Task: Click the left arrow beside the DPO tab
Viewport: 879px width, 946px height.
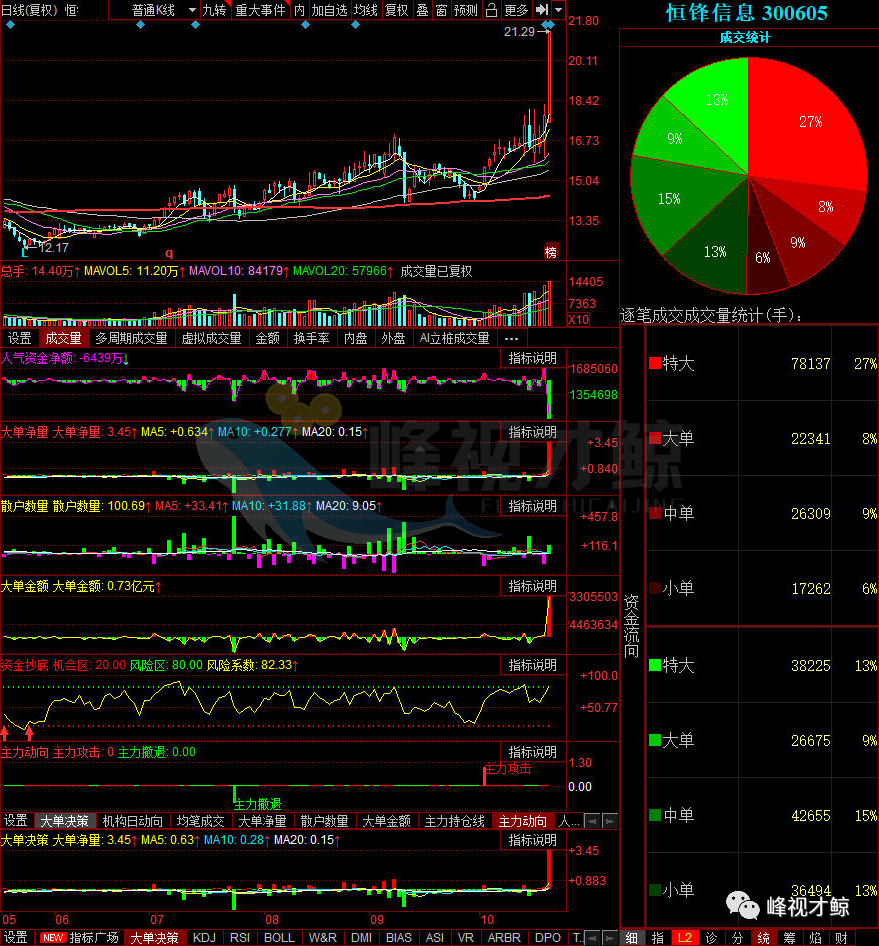Action: click(593, 938)
